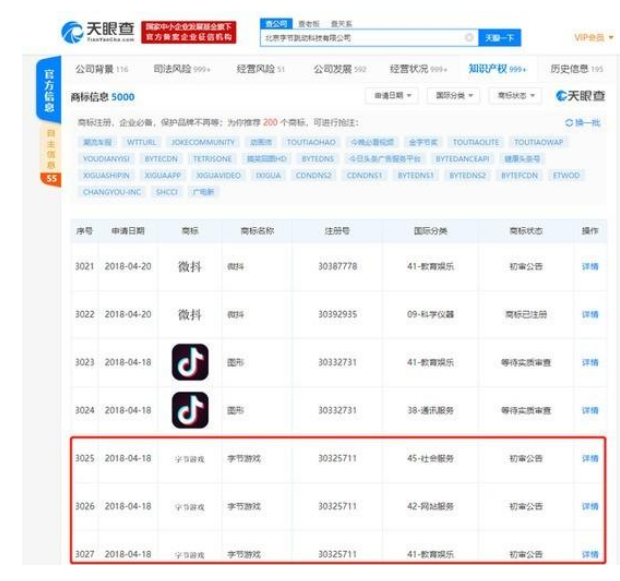The height and width of the screenshot is (581, 620).
Task: Click registration number 30387778
Action: coord(338,267)
